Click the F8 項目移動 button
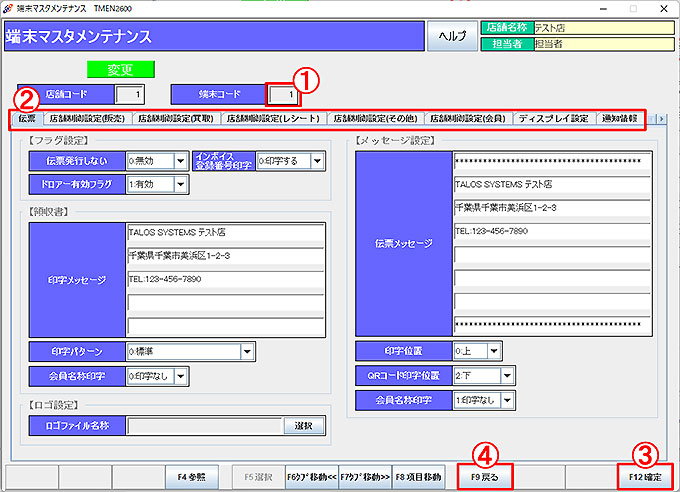Image resolution: width=680 pixels, height=492 pixels. tap(418, 477)
